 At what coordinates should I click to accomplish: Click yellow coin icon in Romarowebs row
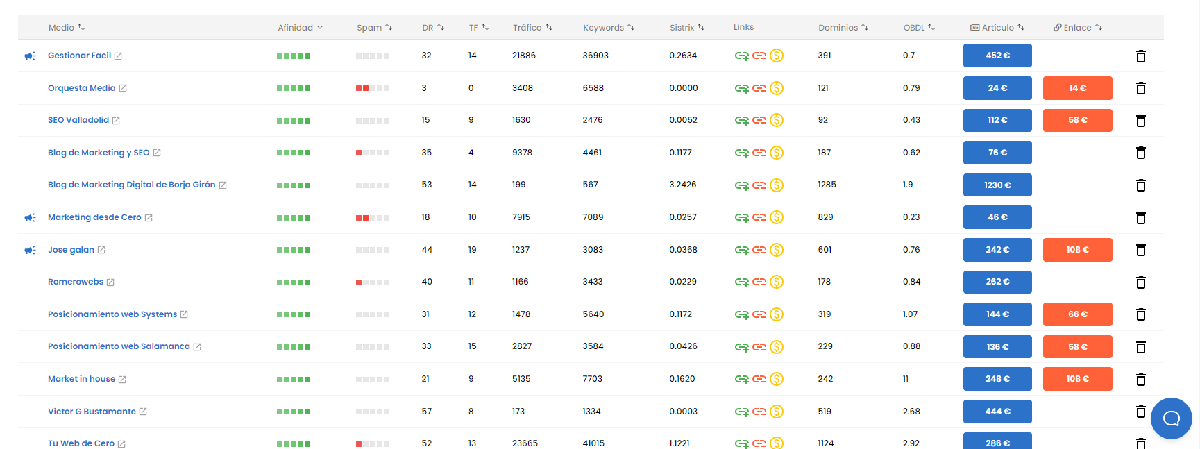[x=776, y=282]
